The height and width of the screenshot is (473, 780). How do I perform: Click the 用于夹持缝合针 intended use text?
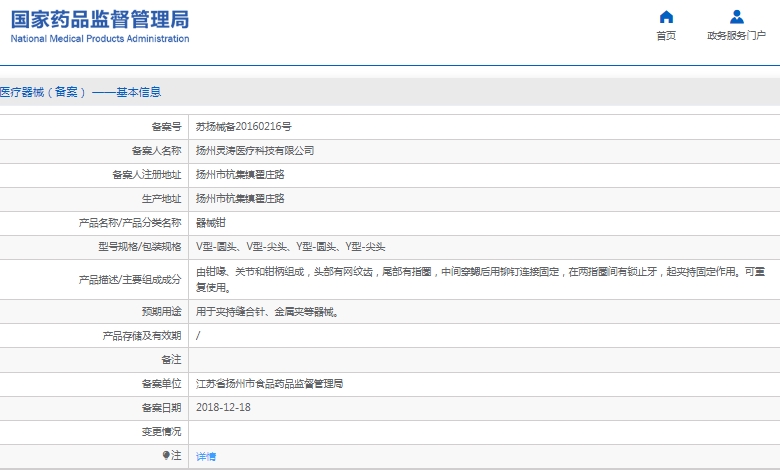tap(268, 312)
